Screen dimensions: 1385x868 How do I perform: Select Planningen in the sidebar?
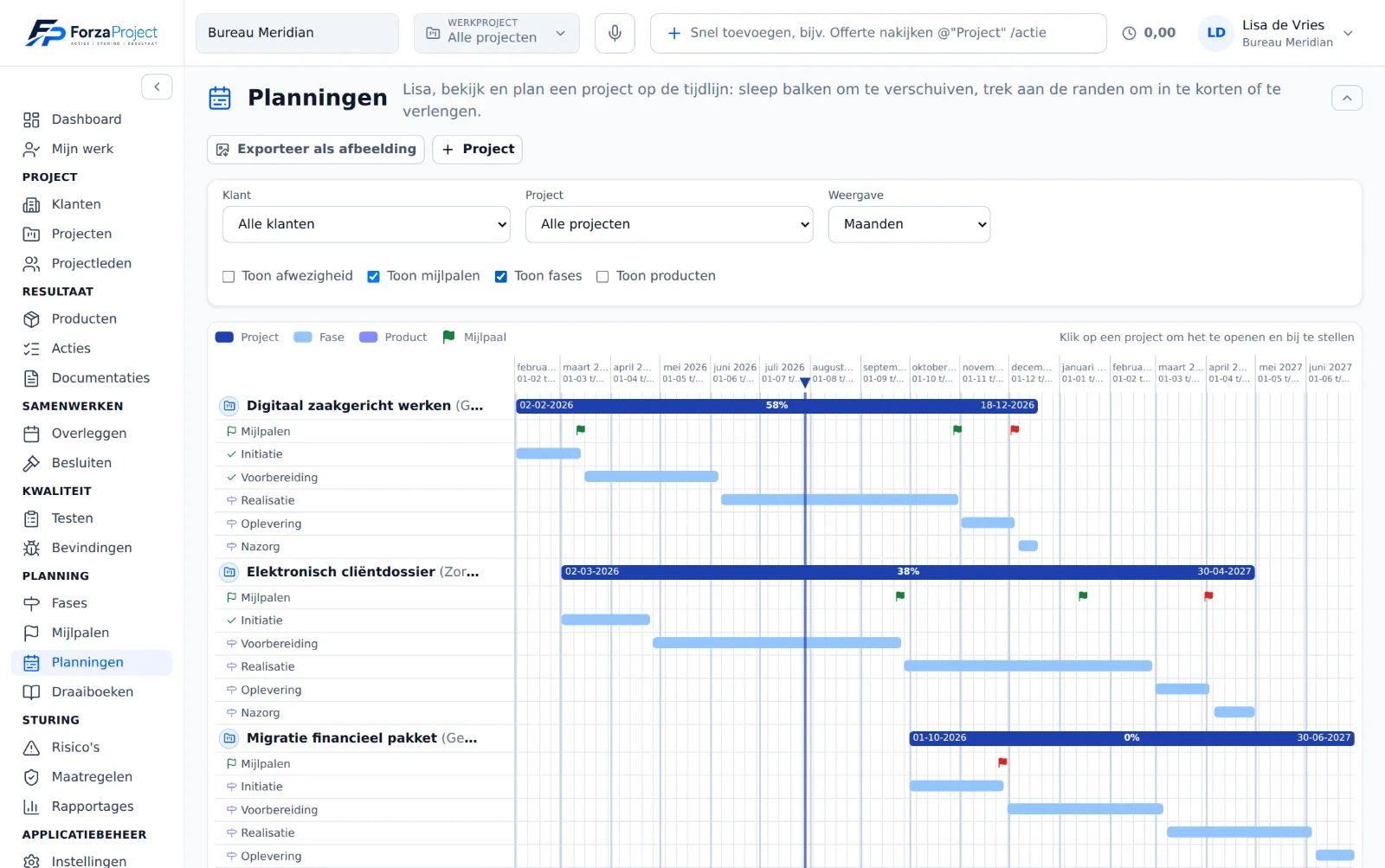click(92, 662)
